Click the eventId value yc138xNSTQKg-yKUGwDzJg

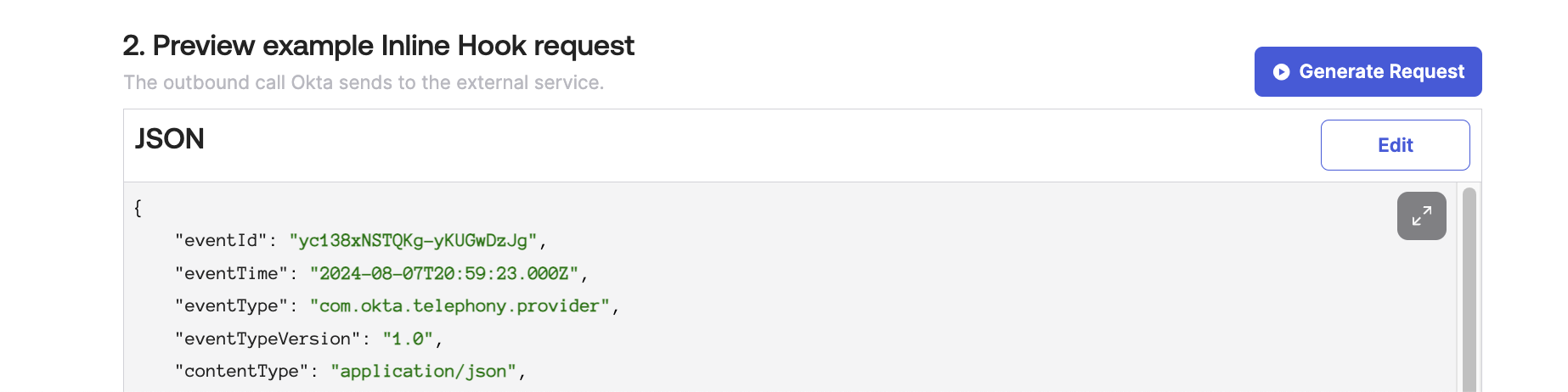click(413, 241)
